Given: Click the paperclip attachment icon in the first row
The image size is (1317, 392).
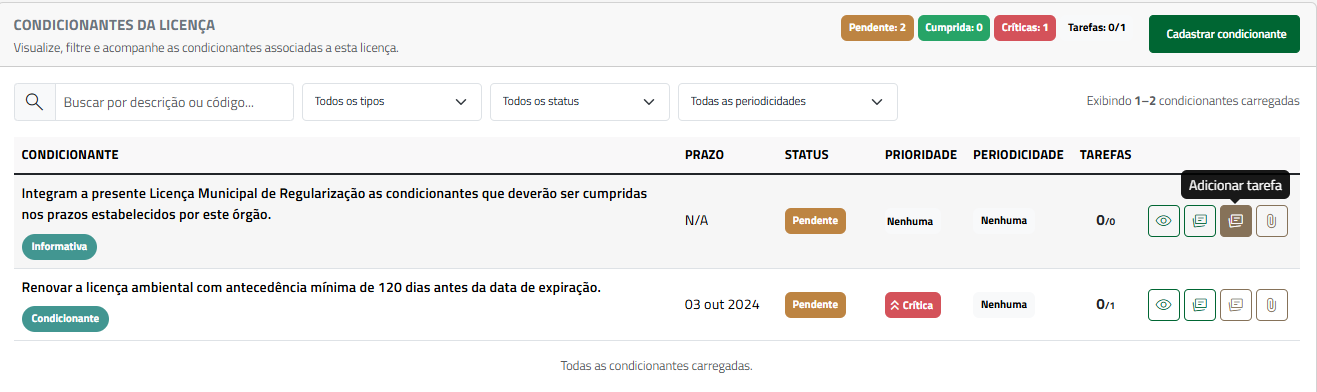Looking at the screenshot, I should pos(1271,221).
